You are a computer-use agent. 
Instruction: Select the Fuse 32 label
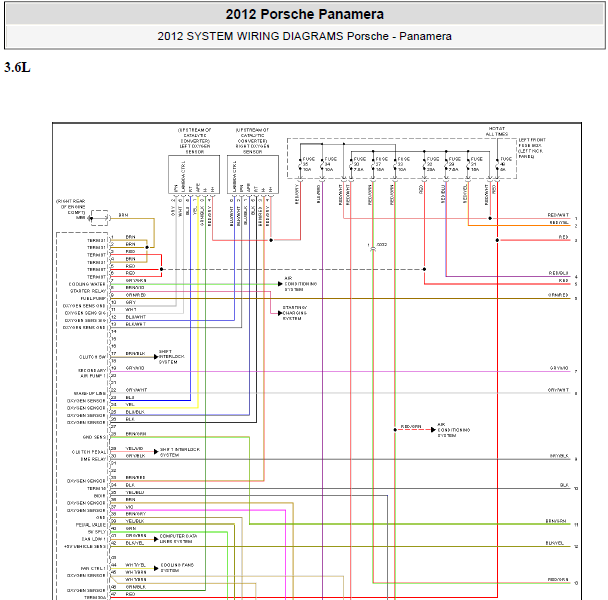point(433,164)
